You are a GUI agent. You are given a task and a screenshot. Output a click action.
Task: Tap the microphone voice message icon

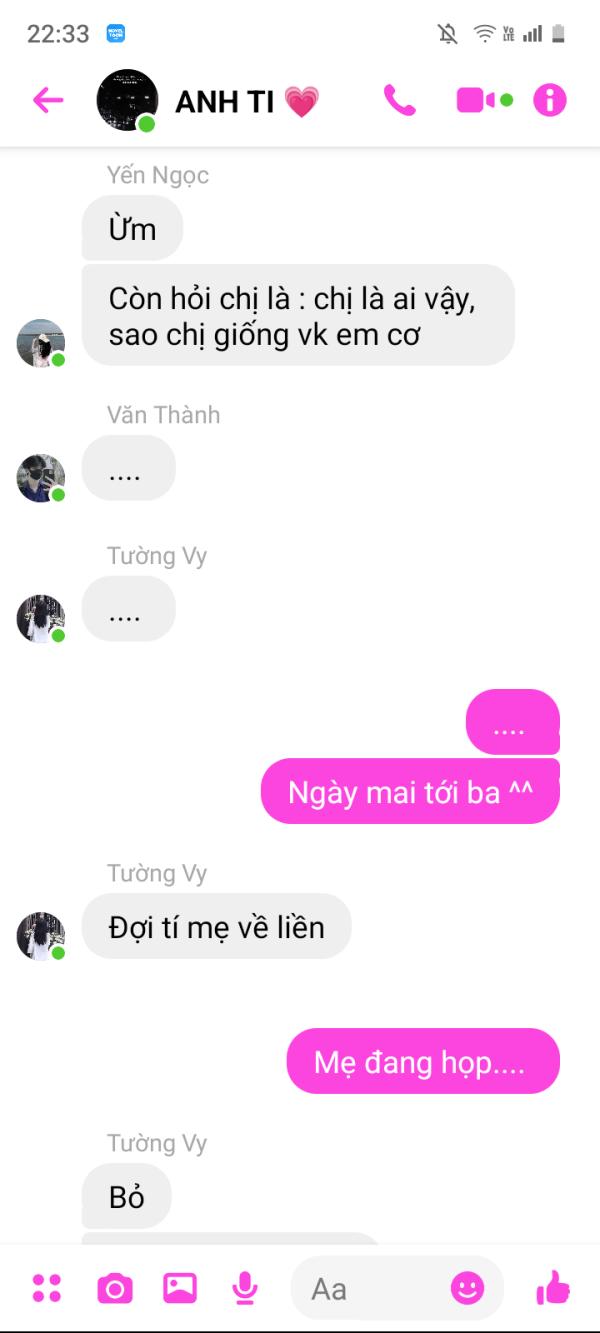245,1288
